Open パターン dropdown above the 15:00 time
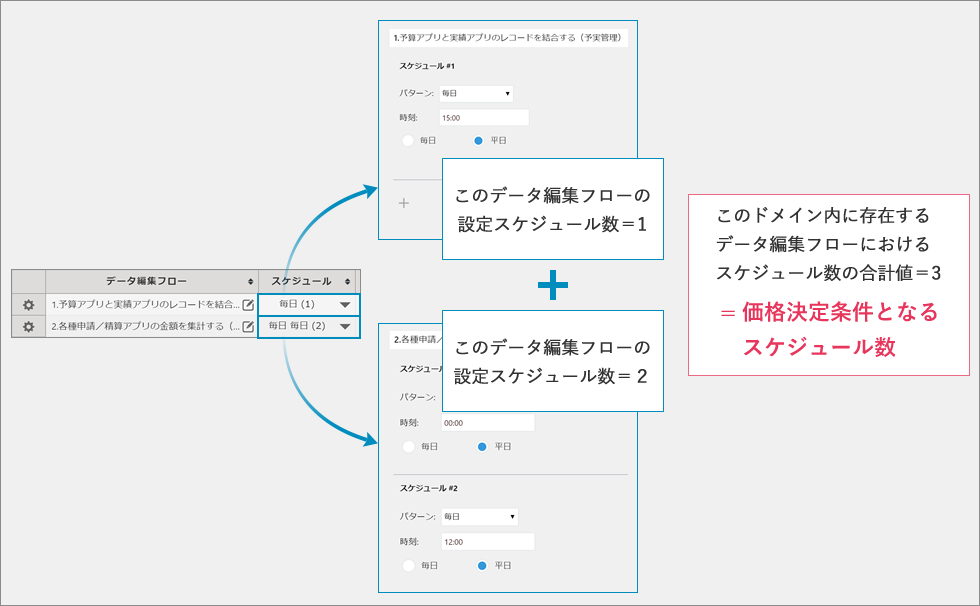980x606 pixels. point(476,94)
